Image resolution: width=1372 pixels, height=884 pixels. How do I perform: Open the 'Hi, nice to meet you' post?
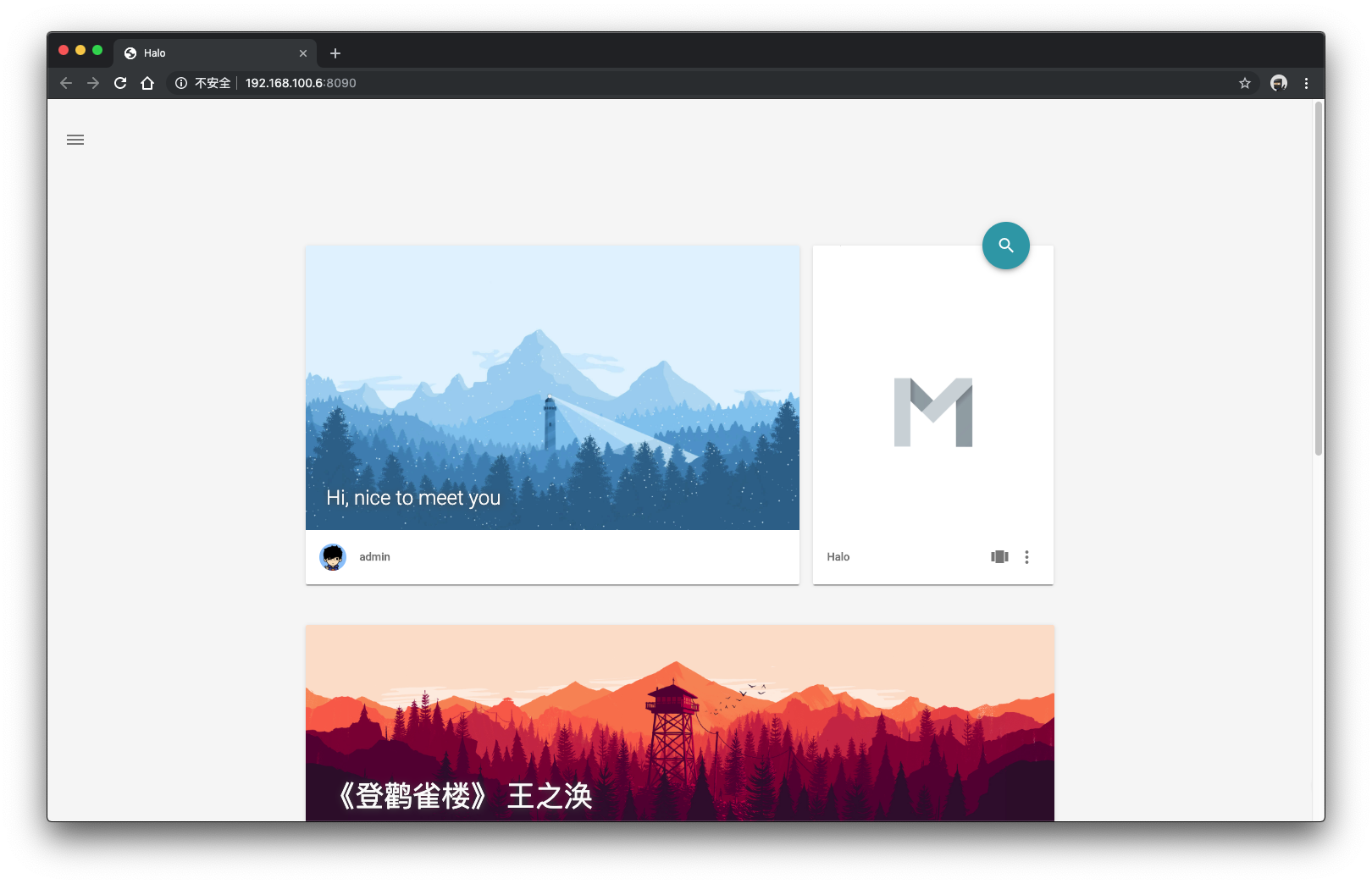pyautogui.click(x=413, y=498)
